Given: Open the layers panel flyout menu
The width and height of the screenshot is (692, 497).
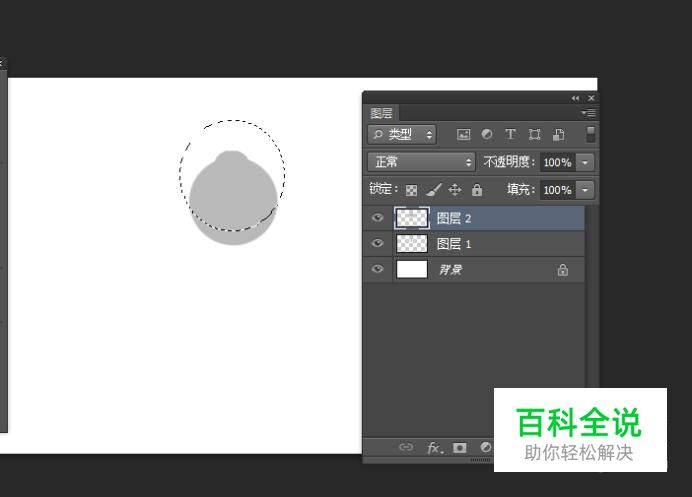Looking at the screenshot, I should tap(589, 113).
